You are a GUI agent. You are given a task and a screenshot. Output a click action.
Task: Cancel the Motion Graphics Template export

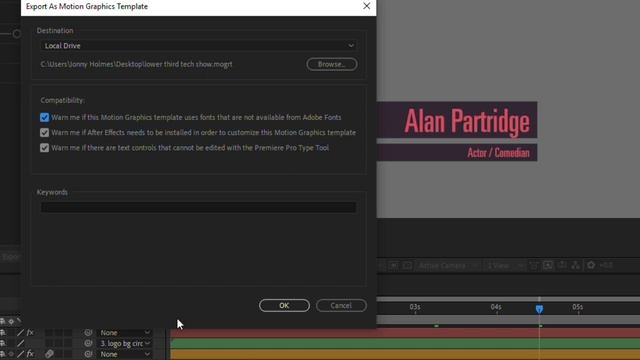tap(341, 305)
